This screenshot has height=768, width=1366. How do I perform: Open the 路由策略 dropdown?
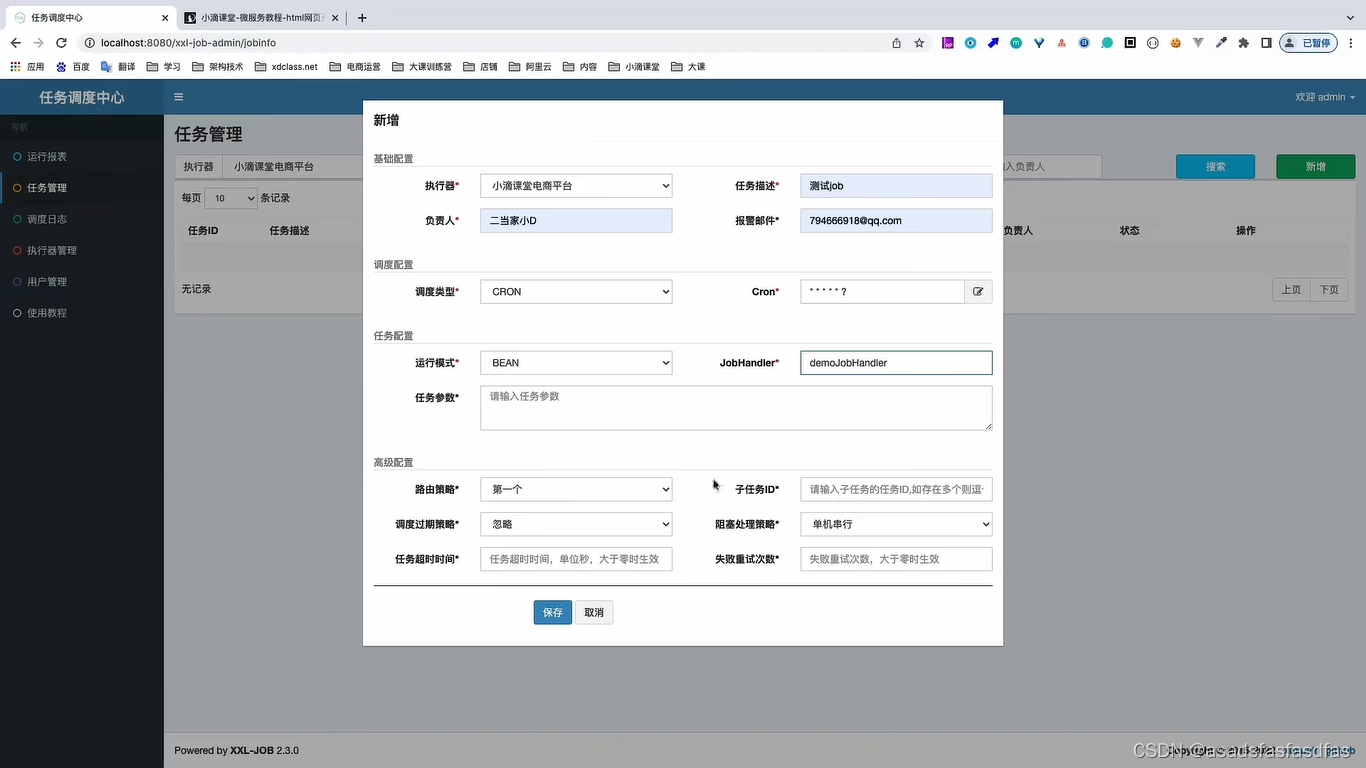576,490
